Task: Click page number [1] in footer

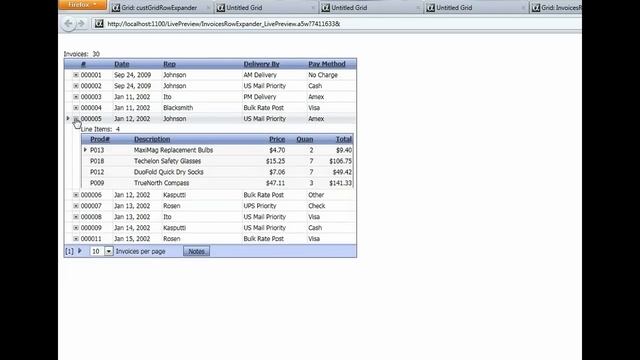Action: [x=69, y=251]
